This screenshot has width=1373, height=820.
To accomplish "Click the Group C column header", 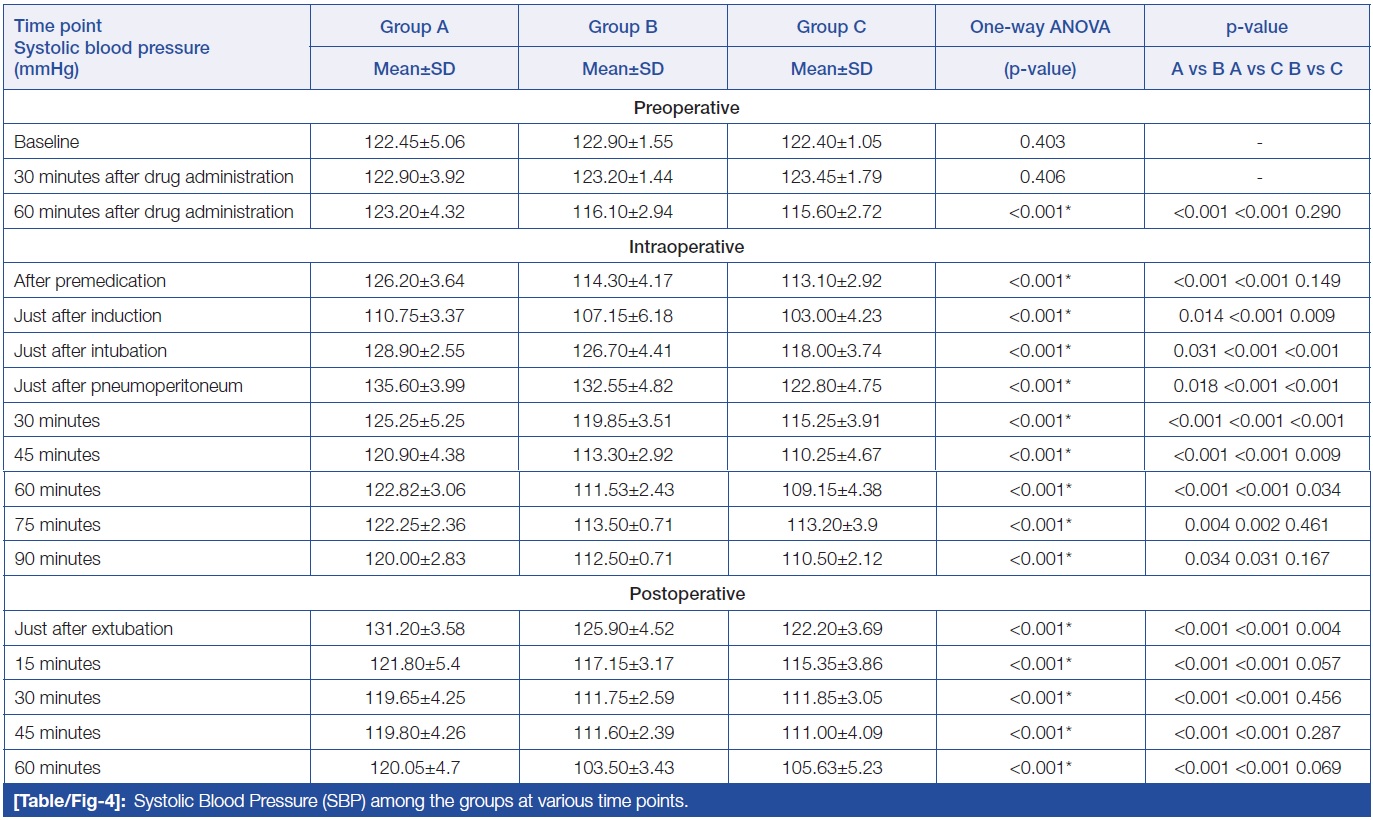I will pyautogui.click(x=831, y=28).
